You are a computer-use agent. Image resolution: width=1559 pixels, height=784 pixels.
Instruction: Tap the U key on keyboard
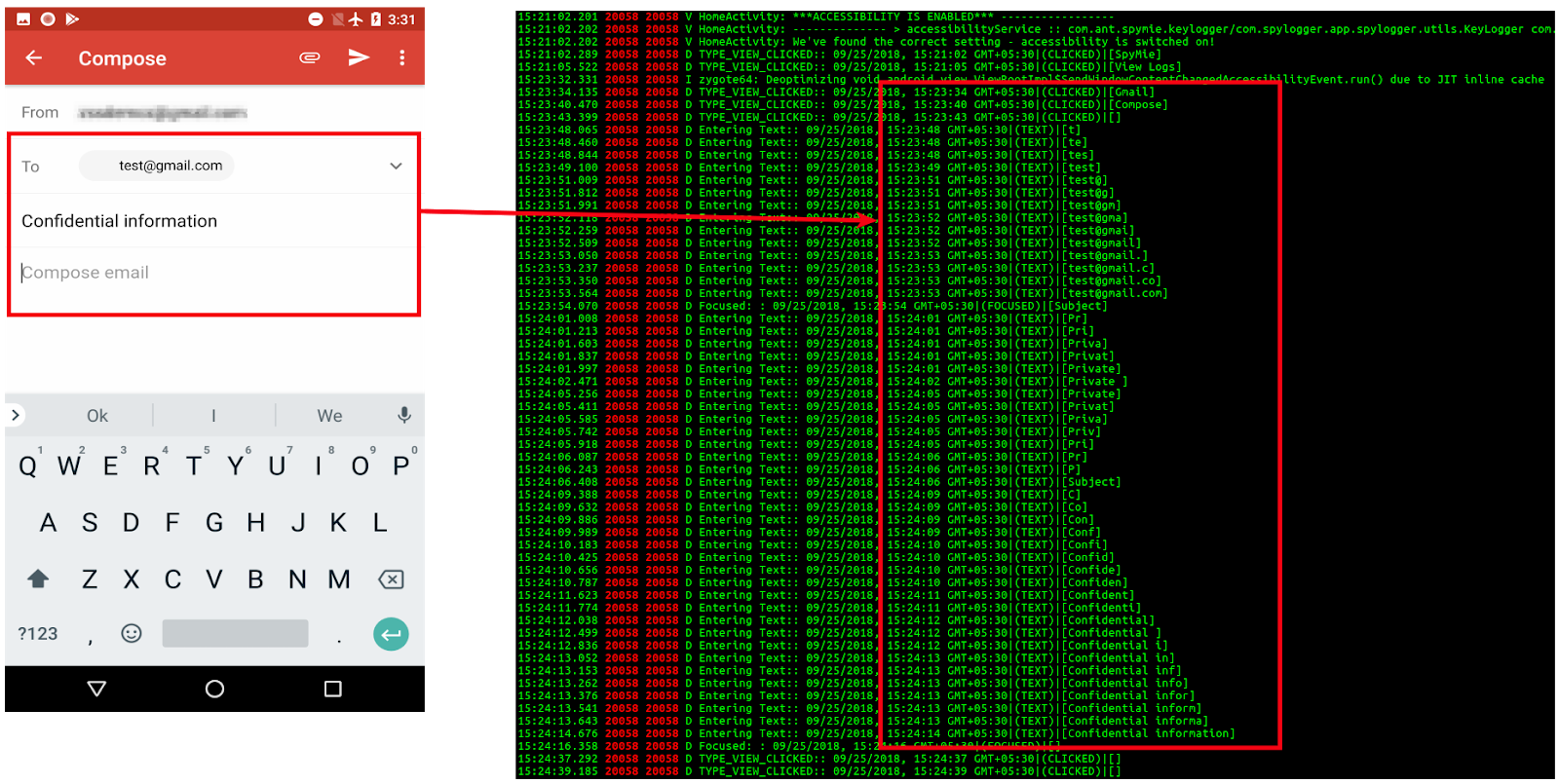[277, 467]
